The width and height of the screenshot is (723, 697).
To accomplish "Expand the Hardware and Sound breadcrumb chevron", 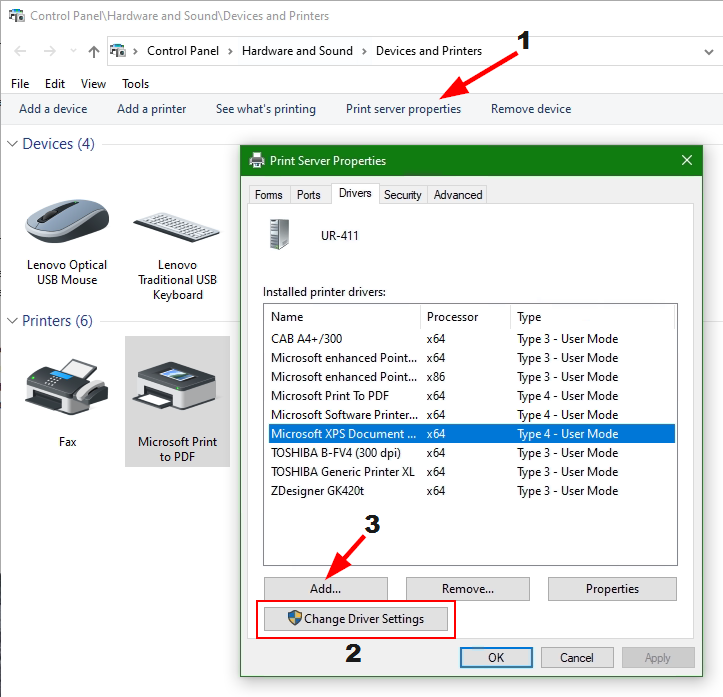I will coord(365,51).
